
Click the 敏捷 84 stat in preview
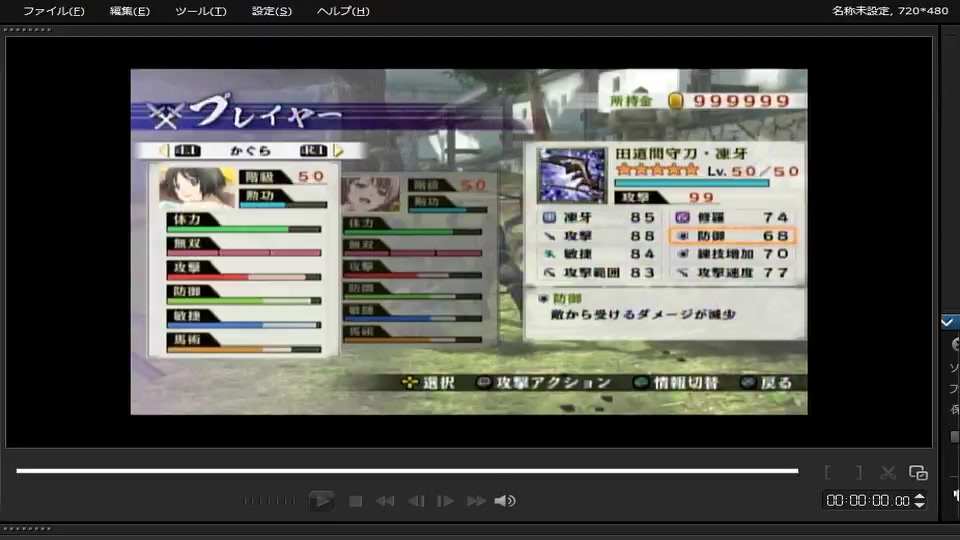point(599,254)
